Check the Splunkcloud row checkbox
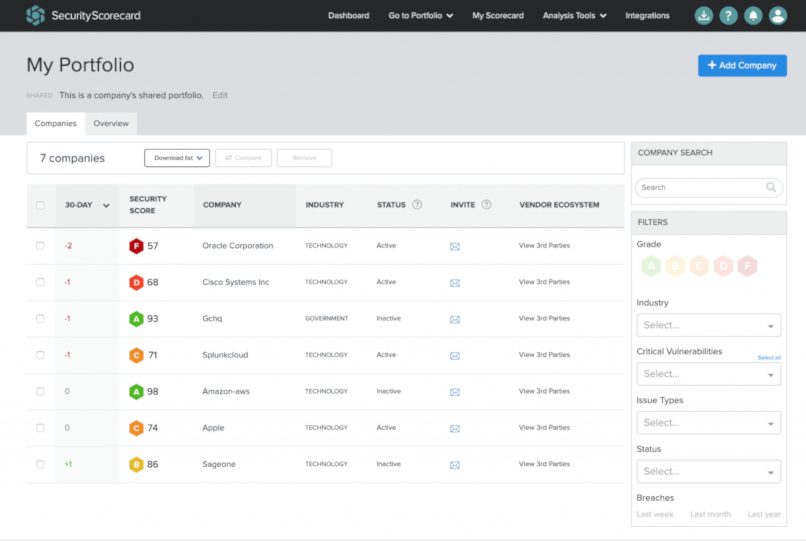Viewport: 806px width, 541px height. [40, 355]
